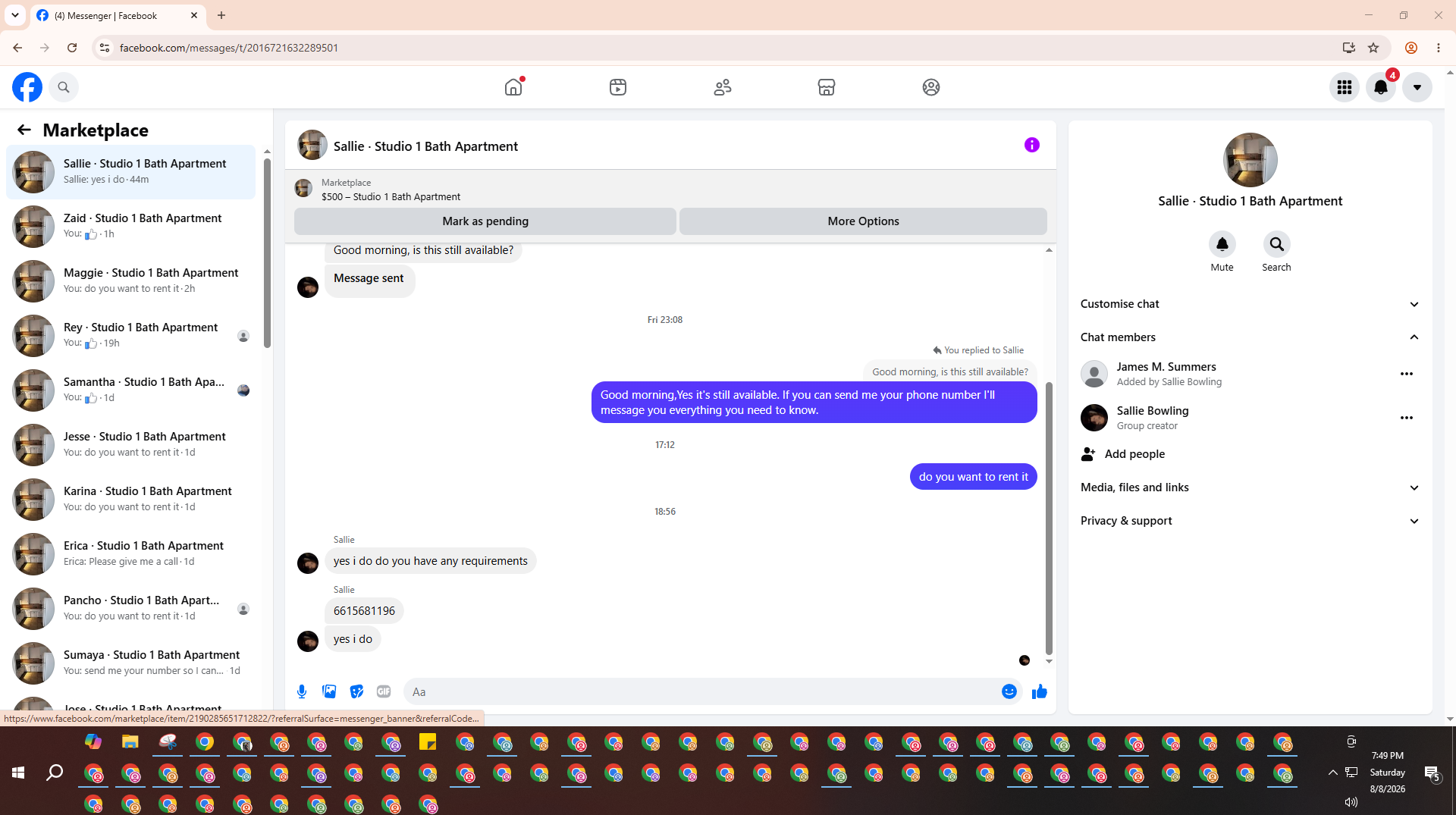Open the Windows Start menu
Screen dimensions: 1456x815
[18, 773]
